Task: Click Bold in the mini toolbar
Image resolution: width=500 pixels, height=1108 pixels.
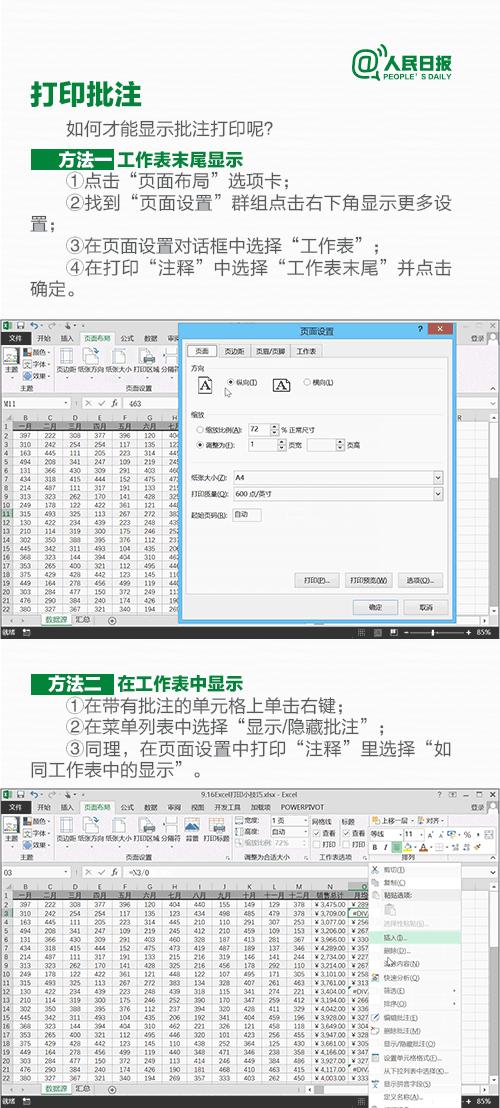Action: point(374,847)
